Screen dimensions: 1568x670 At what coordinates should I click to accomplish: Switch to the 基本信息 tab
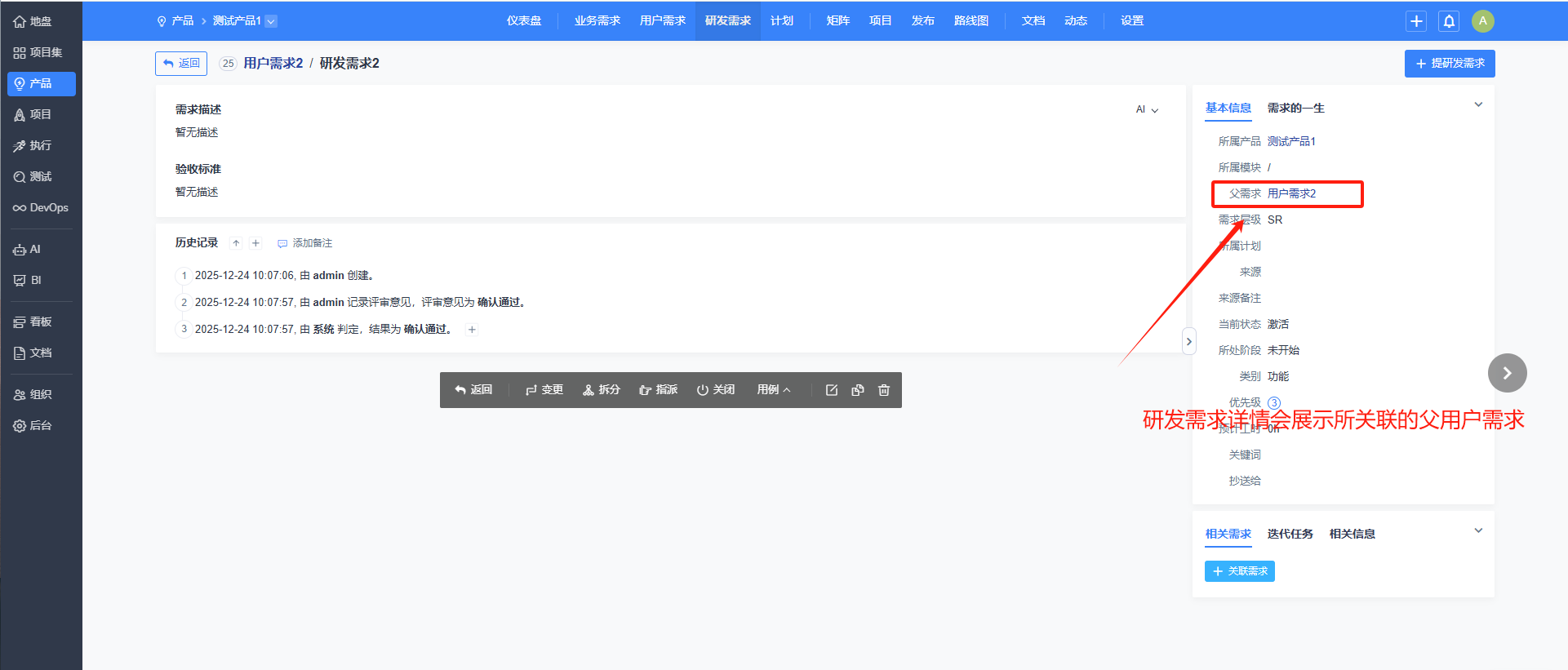click(1228, 109)
